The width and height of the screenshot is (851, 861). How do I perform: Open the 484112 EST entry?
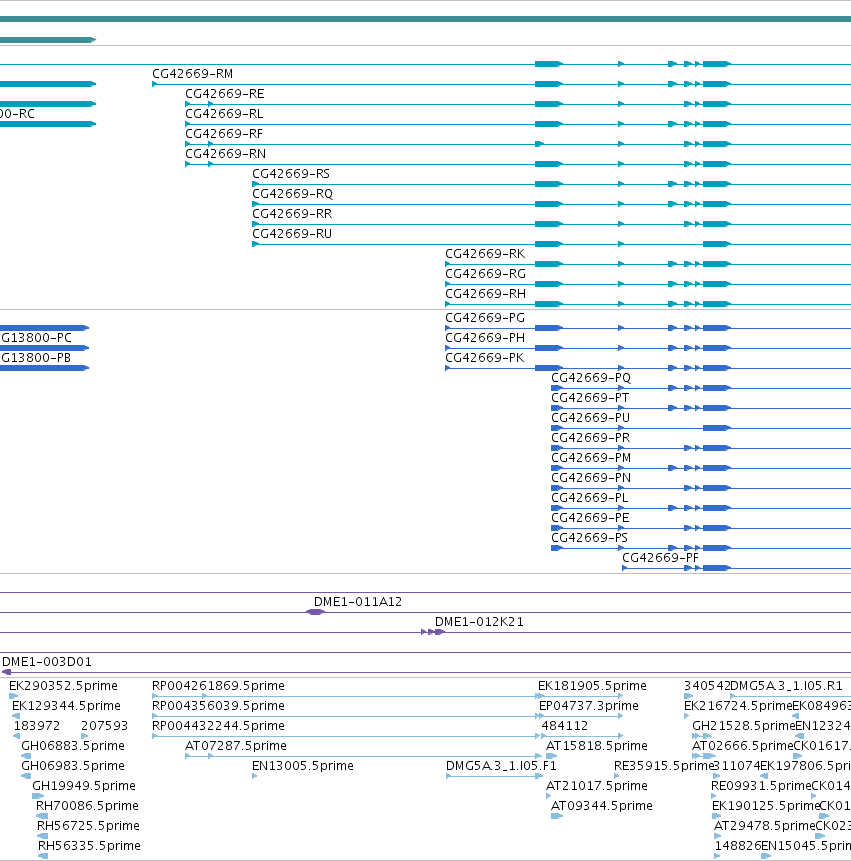[x=564, y=726]
